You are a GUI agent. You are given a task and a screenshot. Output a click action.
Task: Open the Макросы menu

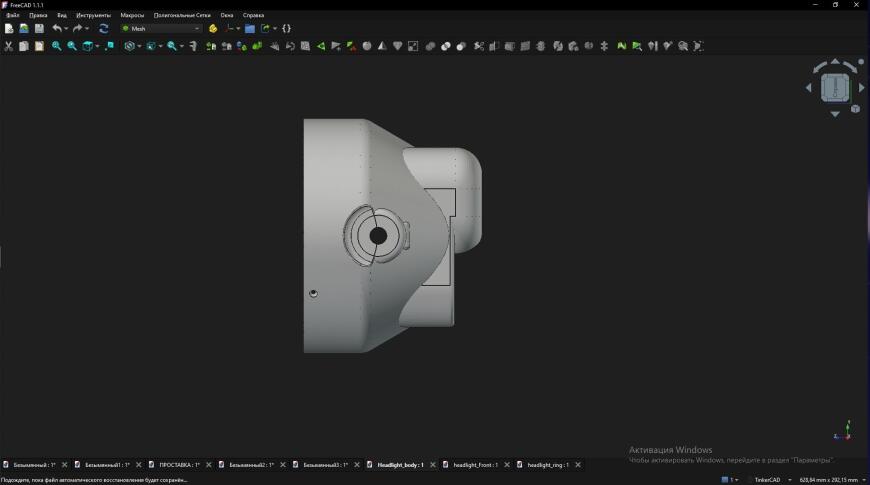point(132,15)
